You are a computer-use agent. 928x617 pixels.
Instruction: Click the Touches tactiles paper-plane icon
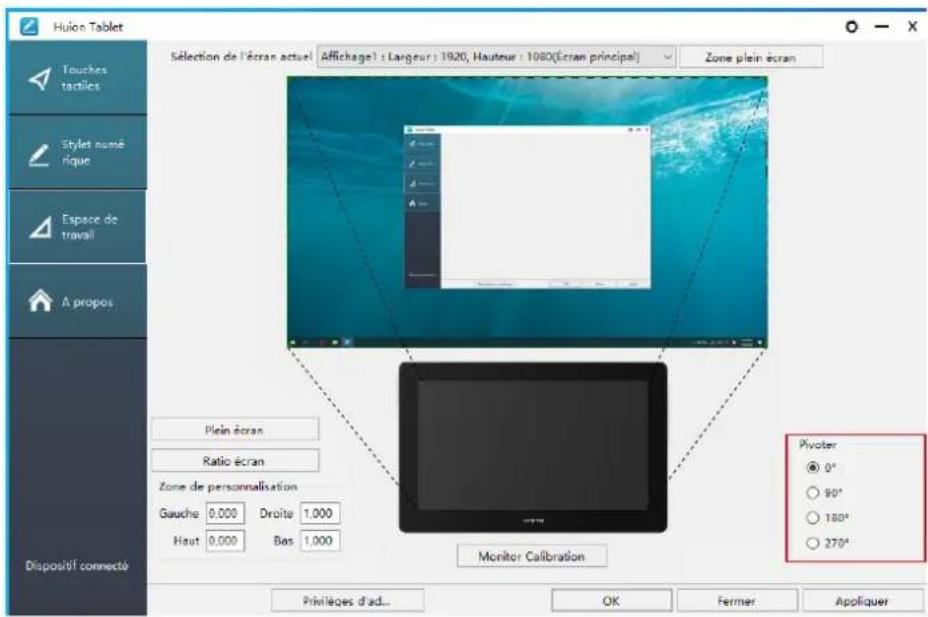coord(40,78)
